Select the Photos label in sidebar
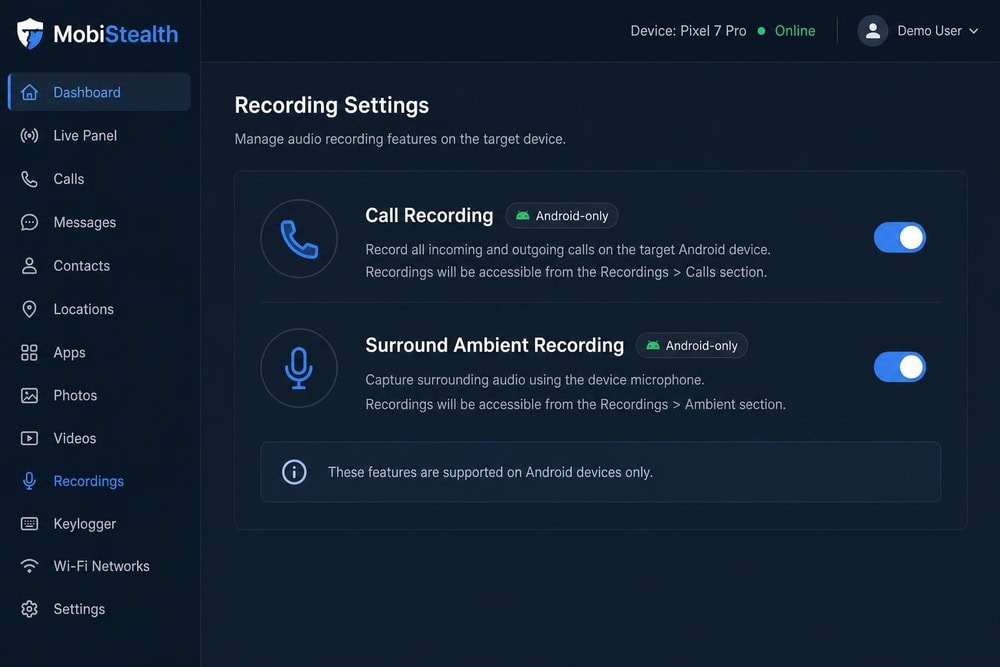Image resolution: width=1000 pixels, height=667 pixels. coord(75,395)
